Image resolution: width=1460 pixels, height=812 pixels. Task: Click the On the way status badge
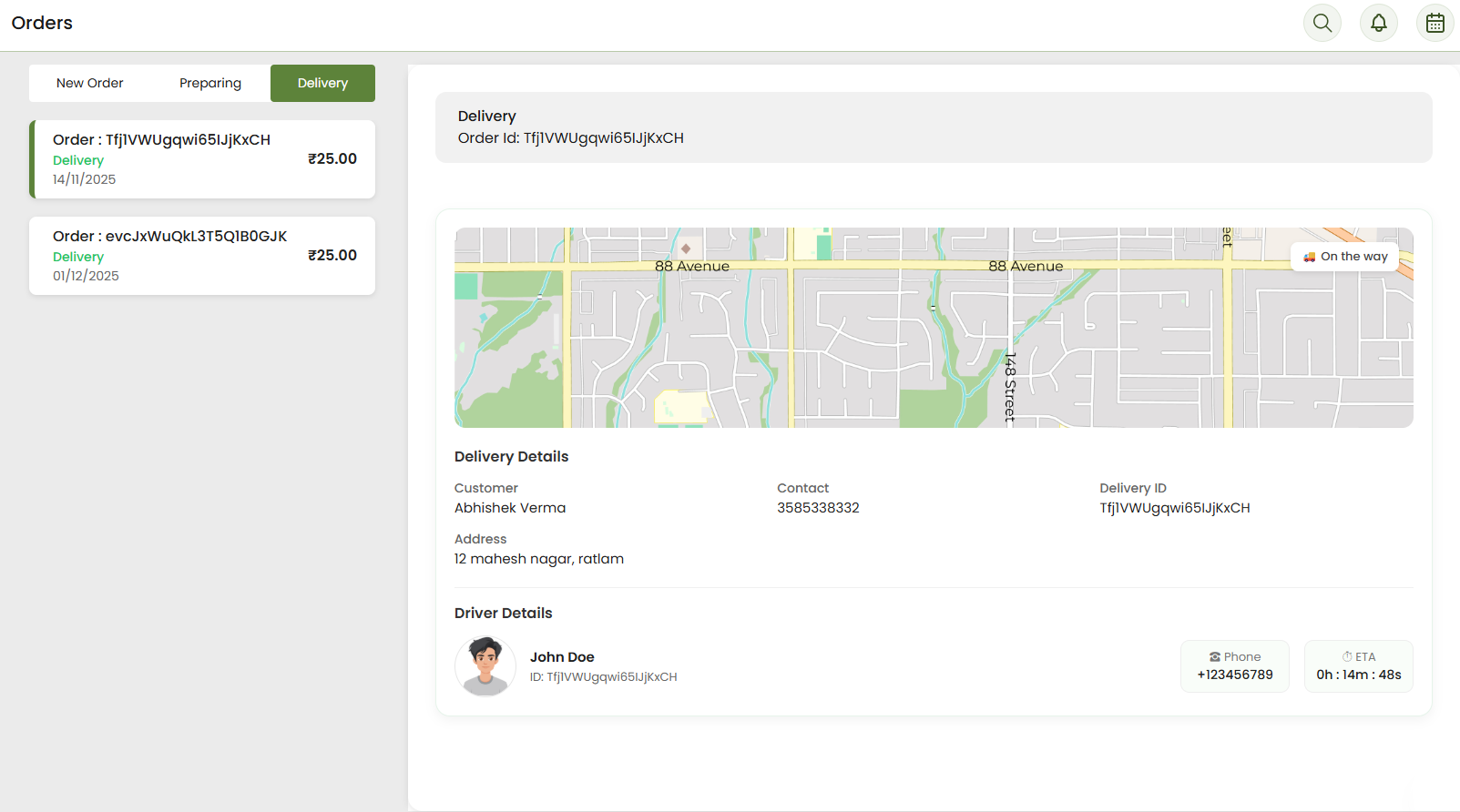[1344, 257]
